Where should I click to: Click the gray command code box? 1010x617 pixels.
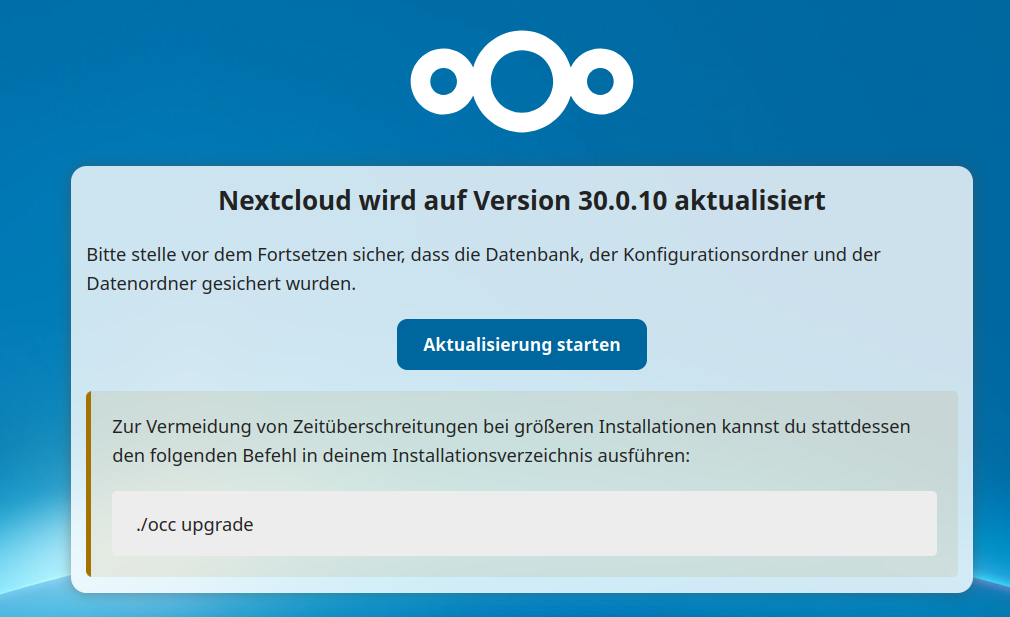(600, 524)
